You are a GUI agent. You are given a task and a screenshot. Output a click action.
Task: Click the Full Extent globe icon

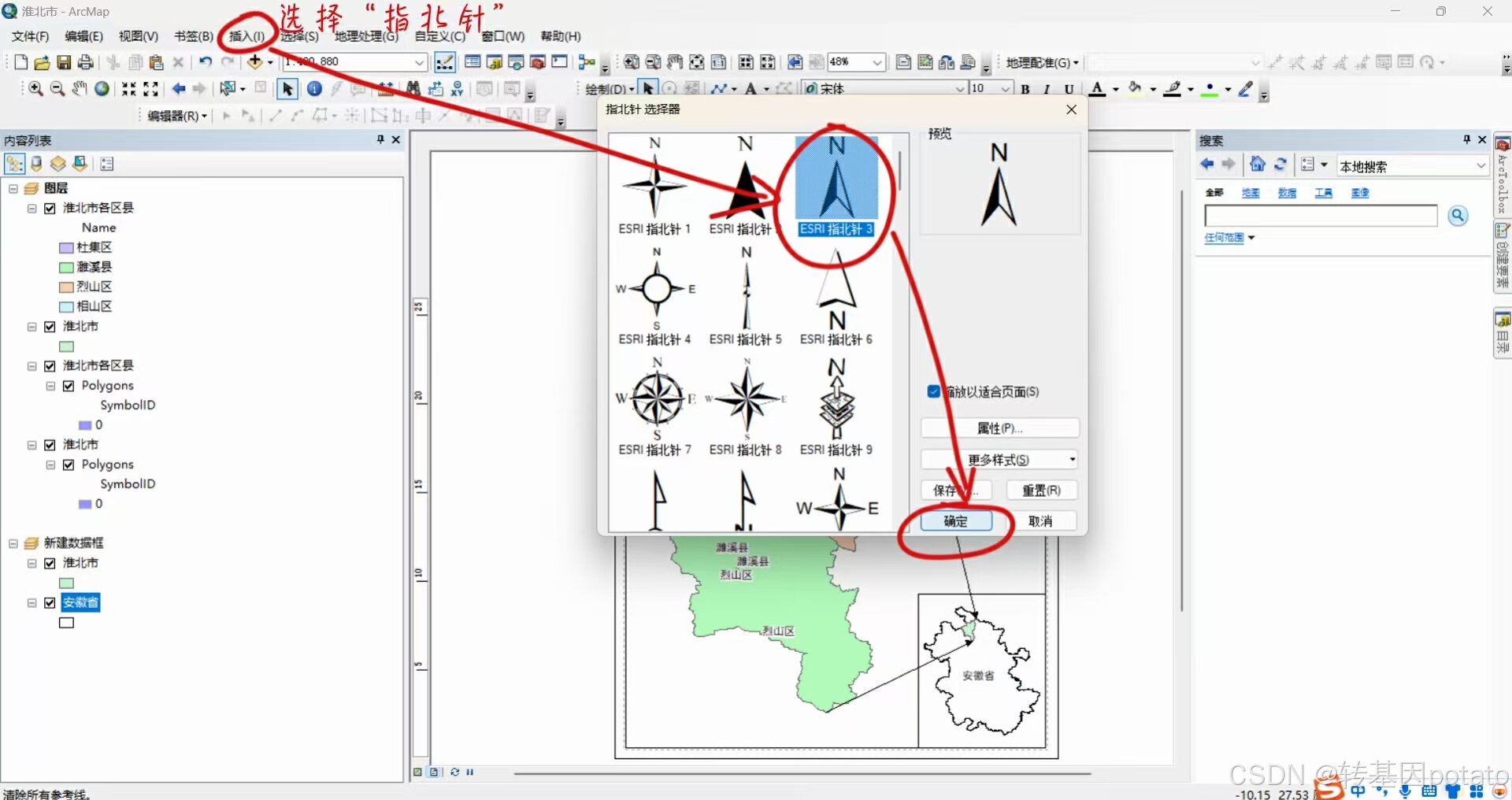[102, 89]
